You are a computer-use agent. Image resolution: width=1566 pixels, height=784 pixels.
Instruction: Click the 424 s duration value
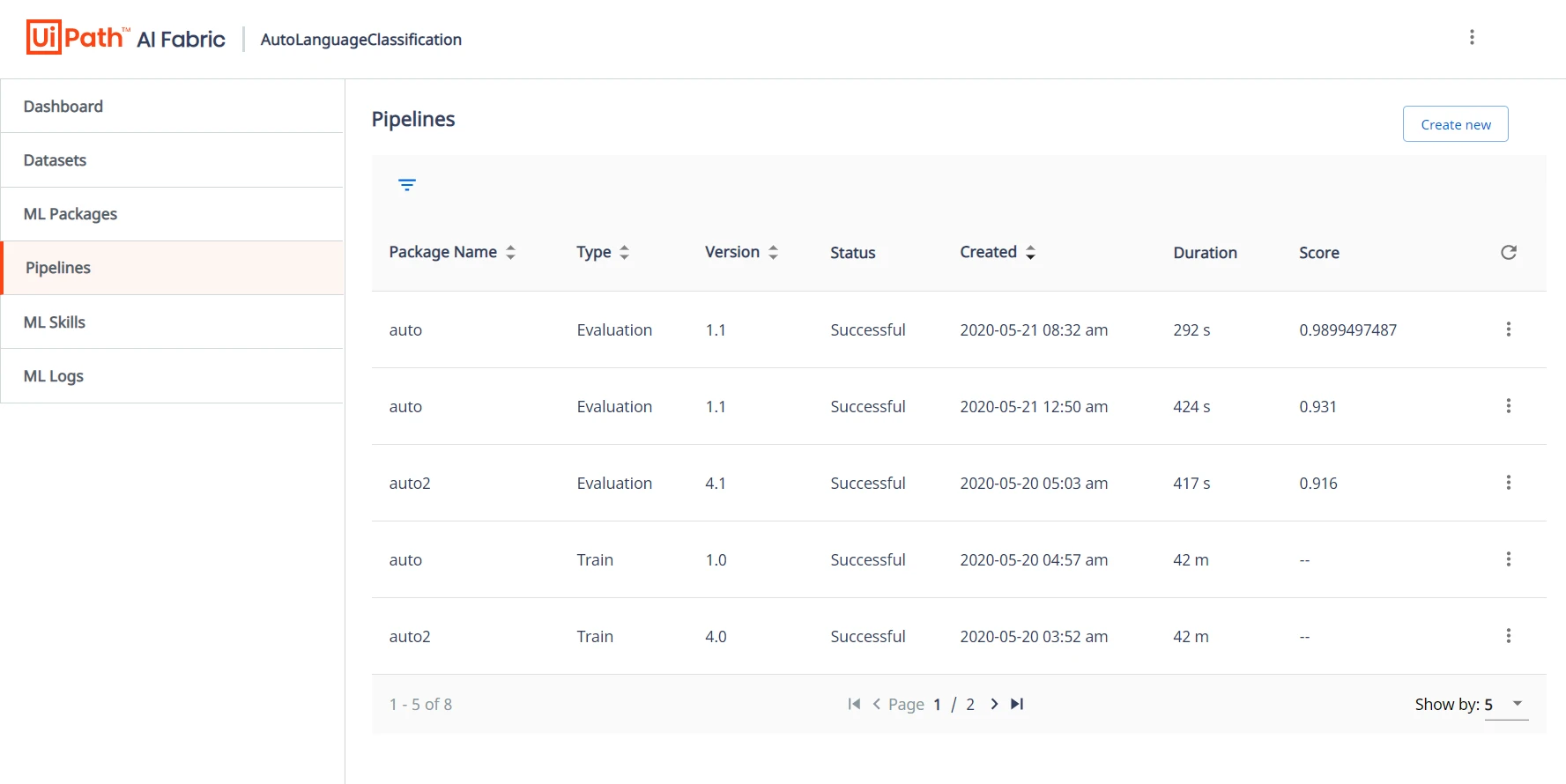click(x=1191, y=407)
